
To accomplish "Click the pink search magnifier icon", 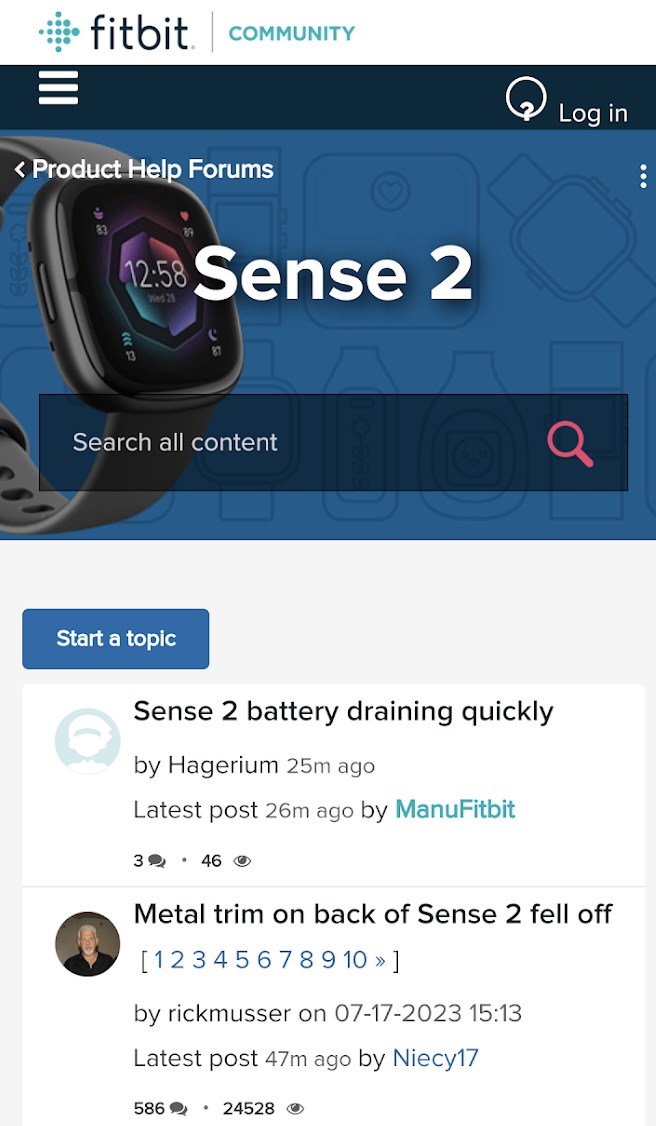I will 571,445.
